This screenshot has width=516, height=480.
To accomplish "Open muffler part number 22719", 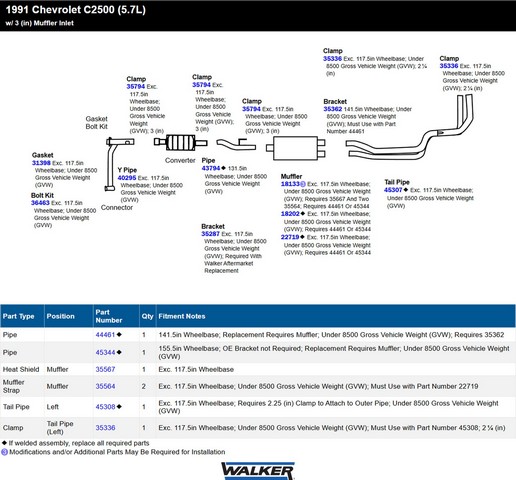I will (290, 237).
